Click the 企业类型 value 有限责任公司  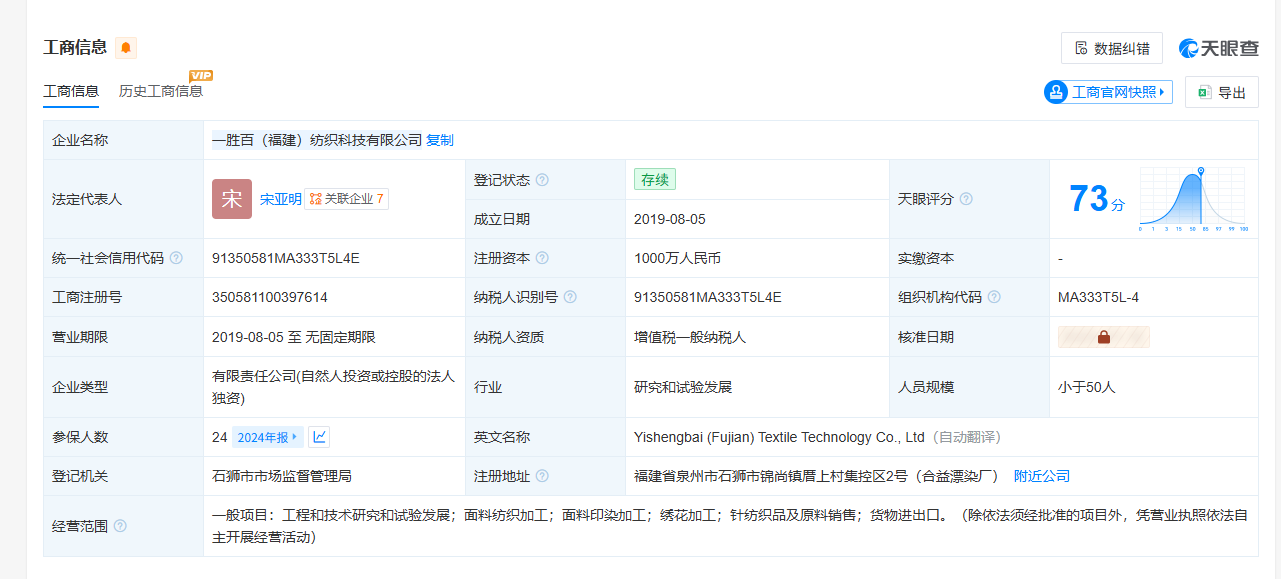[333, 387]
